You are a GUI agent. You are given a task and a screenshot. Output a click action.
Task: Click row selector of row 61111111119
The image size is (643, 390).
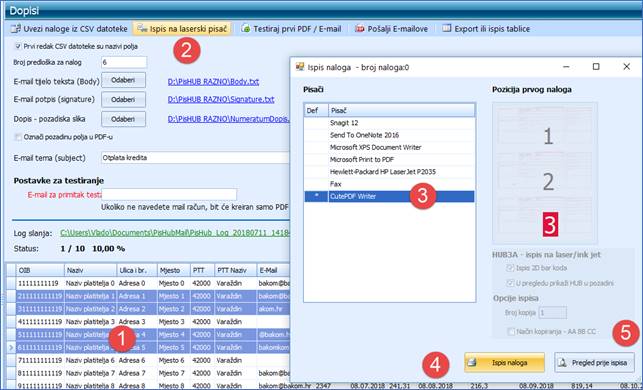[x=11, y=347]
